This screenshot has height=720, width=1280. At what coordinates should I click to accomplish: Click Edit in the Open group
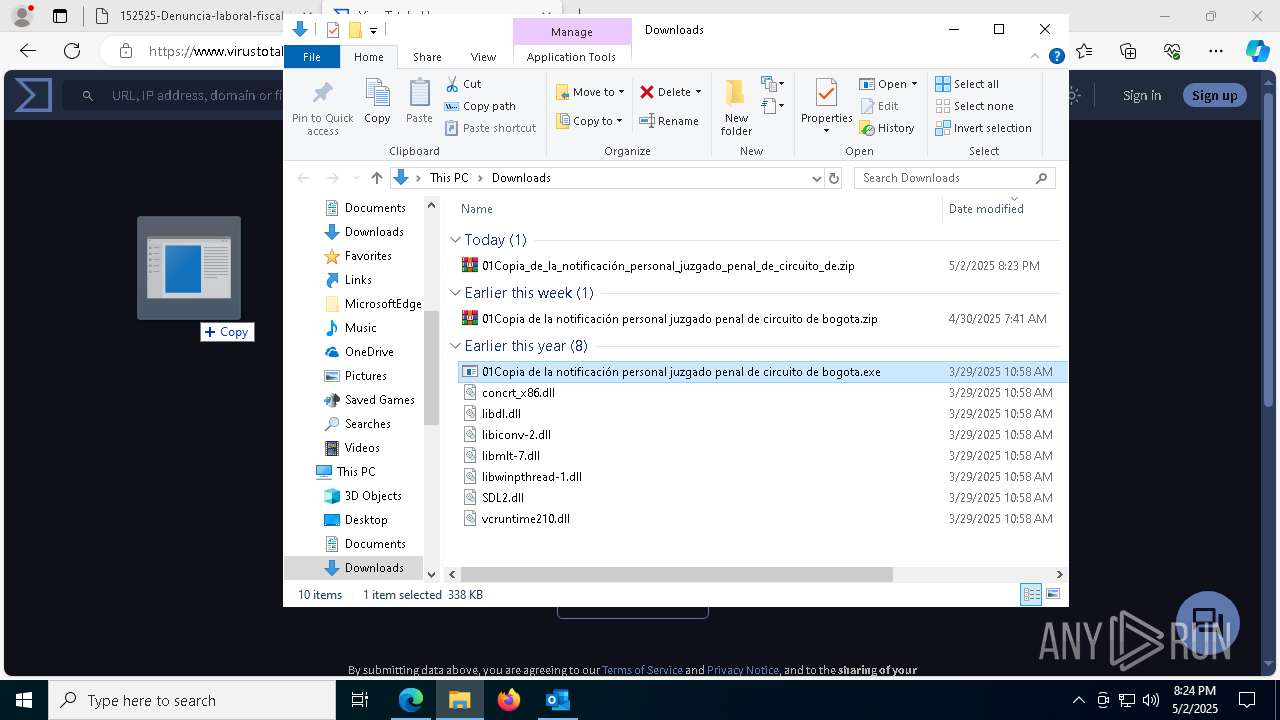point(879,106)
